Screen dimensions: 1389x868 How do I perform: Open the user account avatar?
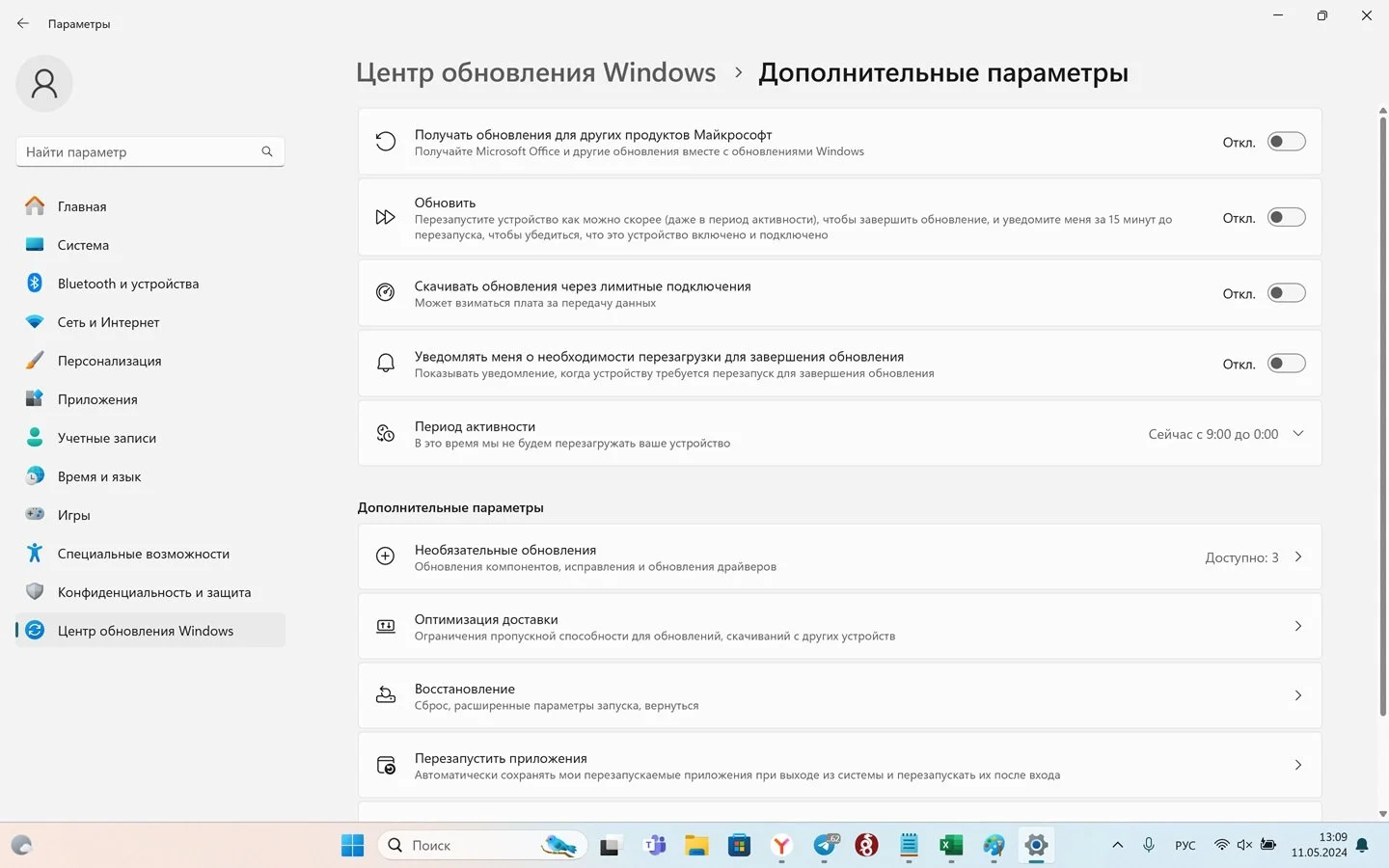point(44,84)
